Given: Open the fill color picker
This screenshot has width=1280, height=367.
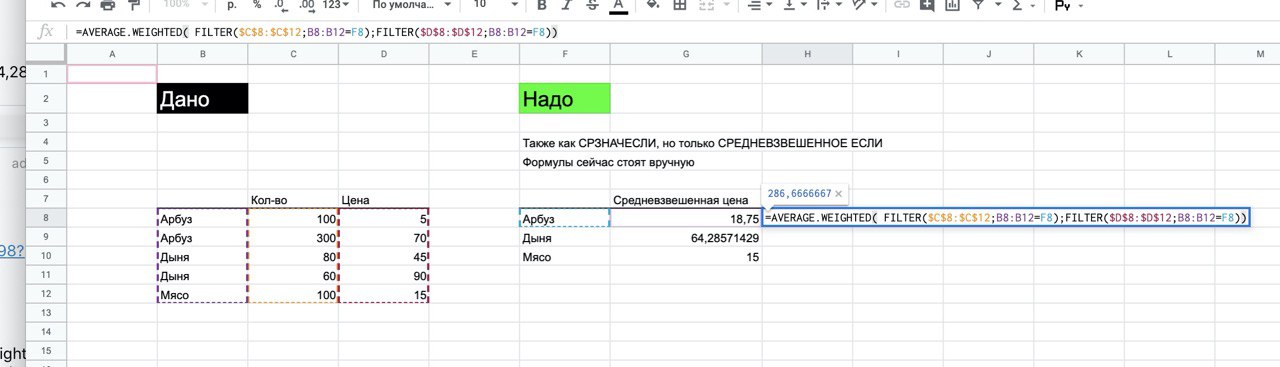Looking at the screenshot, I should tap(654, 5).
